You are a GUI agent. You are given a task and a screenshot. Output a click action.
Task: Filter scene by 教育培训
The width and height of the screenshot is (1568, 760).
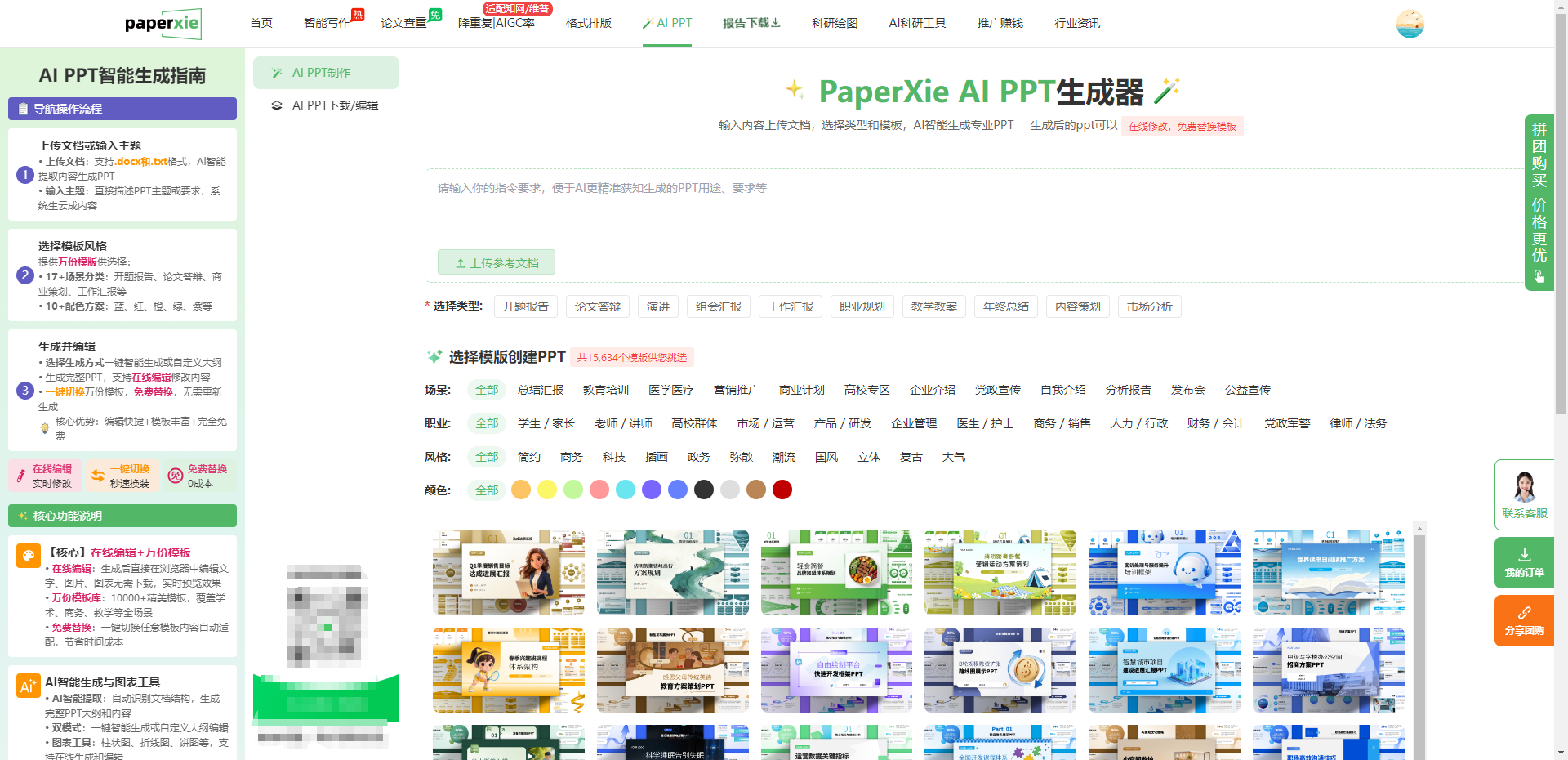[606, 390]
